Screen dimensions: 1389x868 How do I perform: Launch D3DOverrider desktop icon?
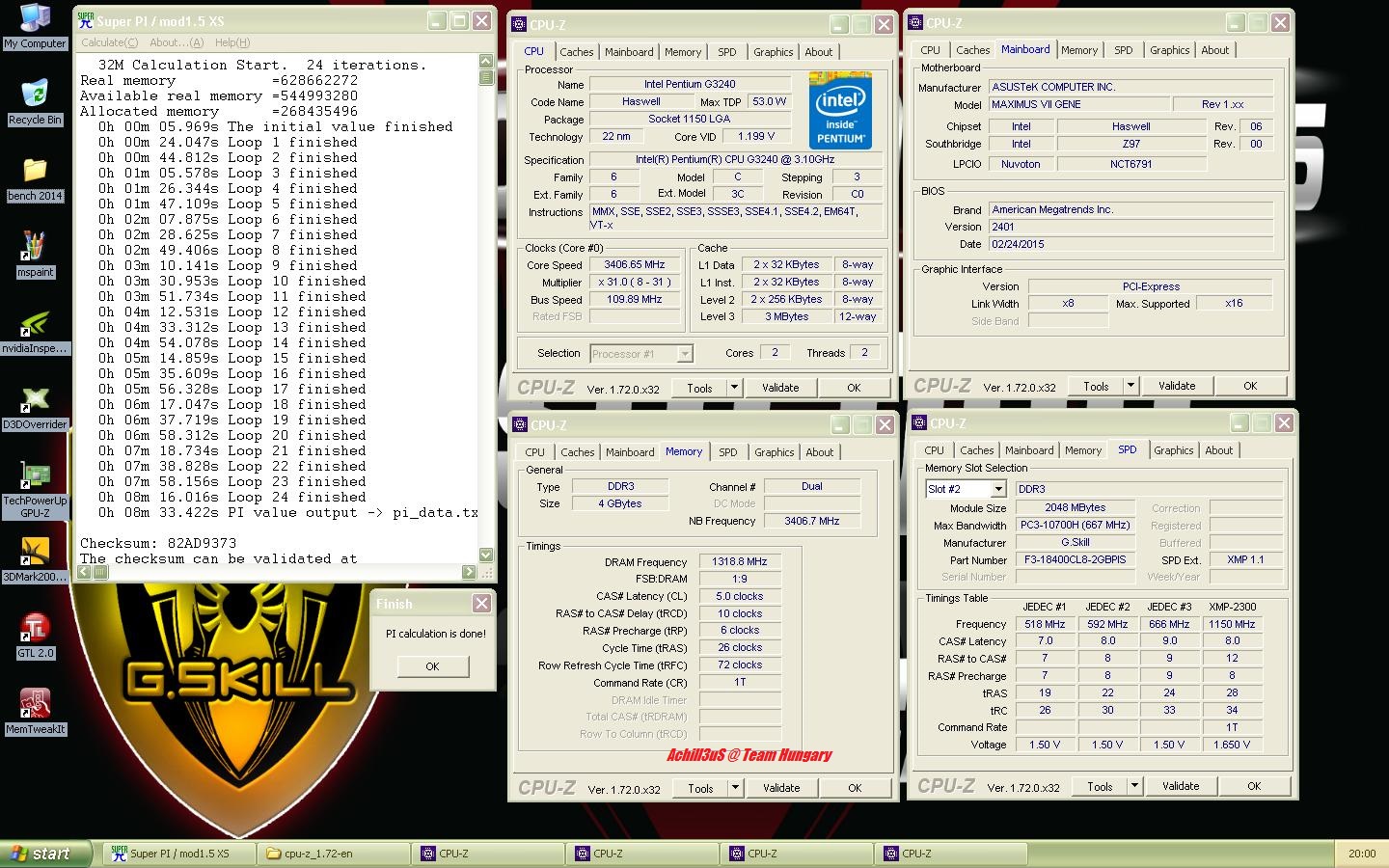coord(35,407)
